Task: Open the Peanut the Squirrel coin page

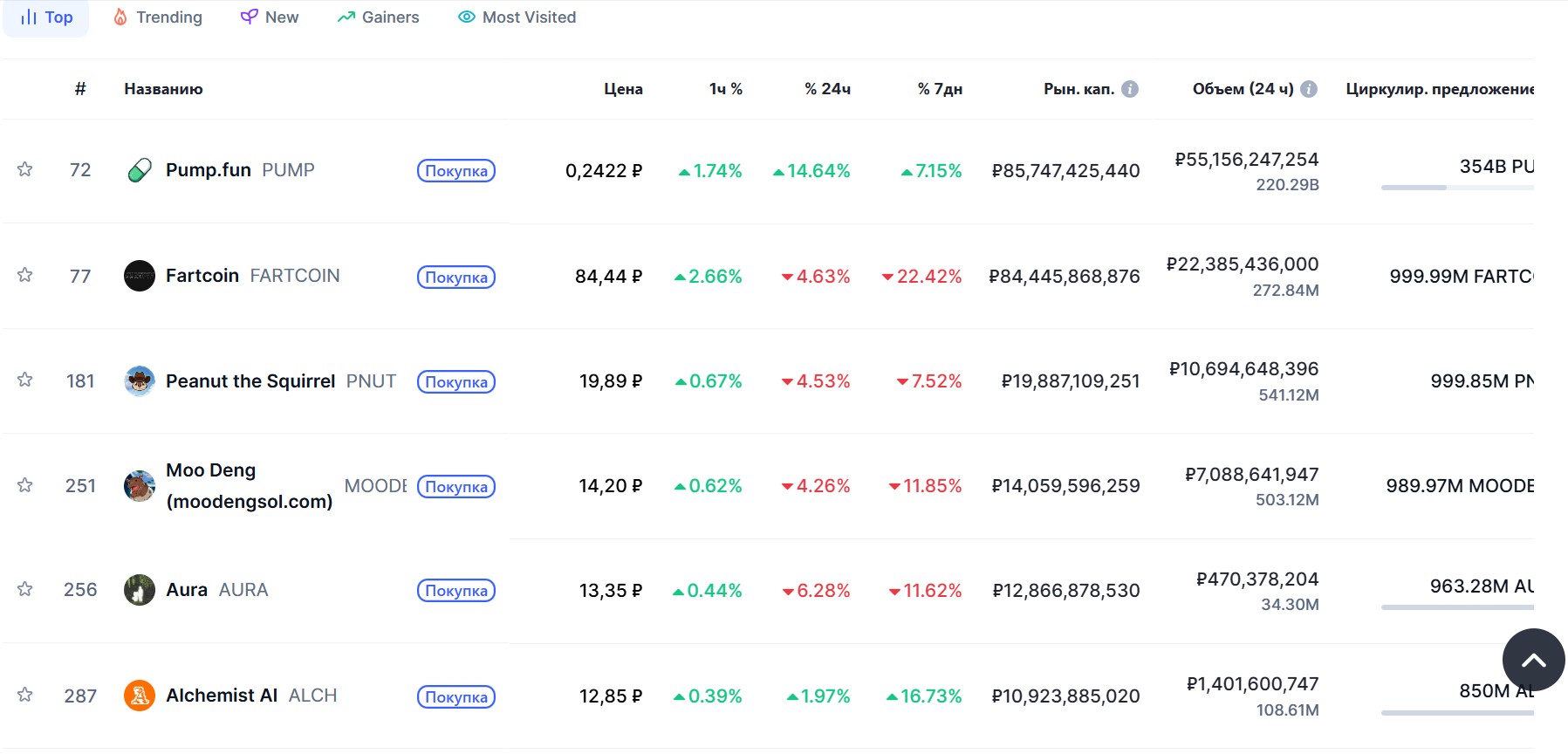Action: click(x=250, y=381)
